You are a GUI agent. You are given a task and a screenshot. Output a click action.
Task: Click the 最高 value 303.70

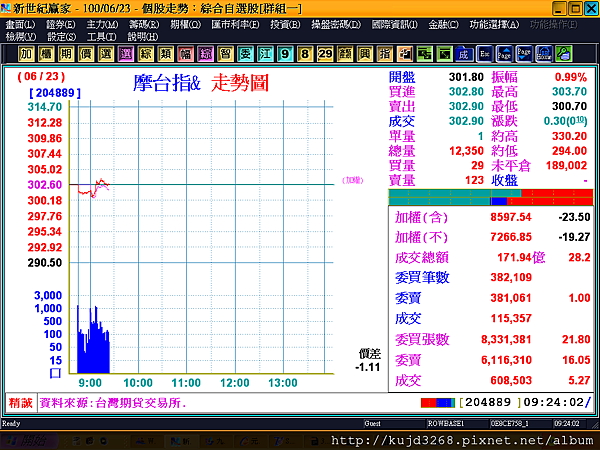click(569, 91)
